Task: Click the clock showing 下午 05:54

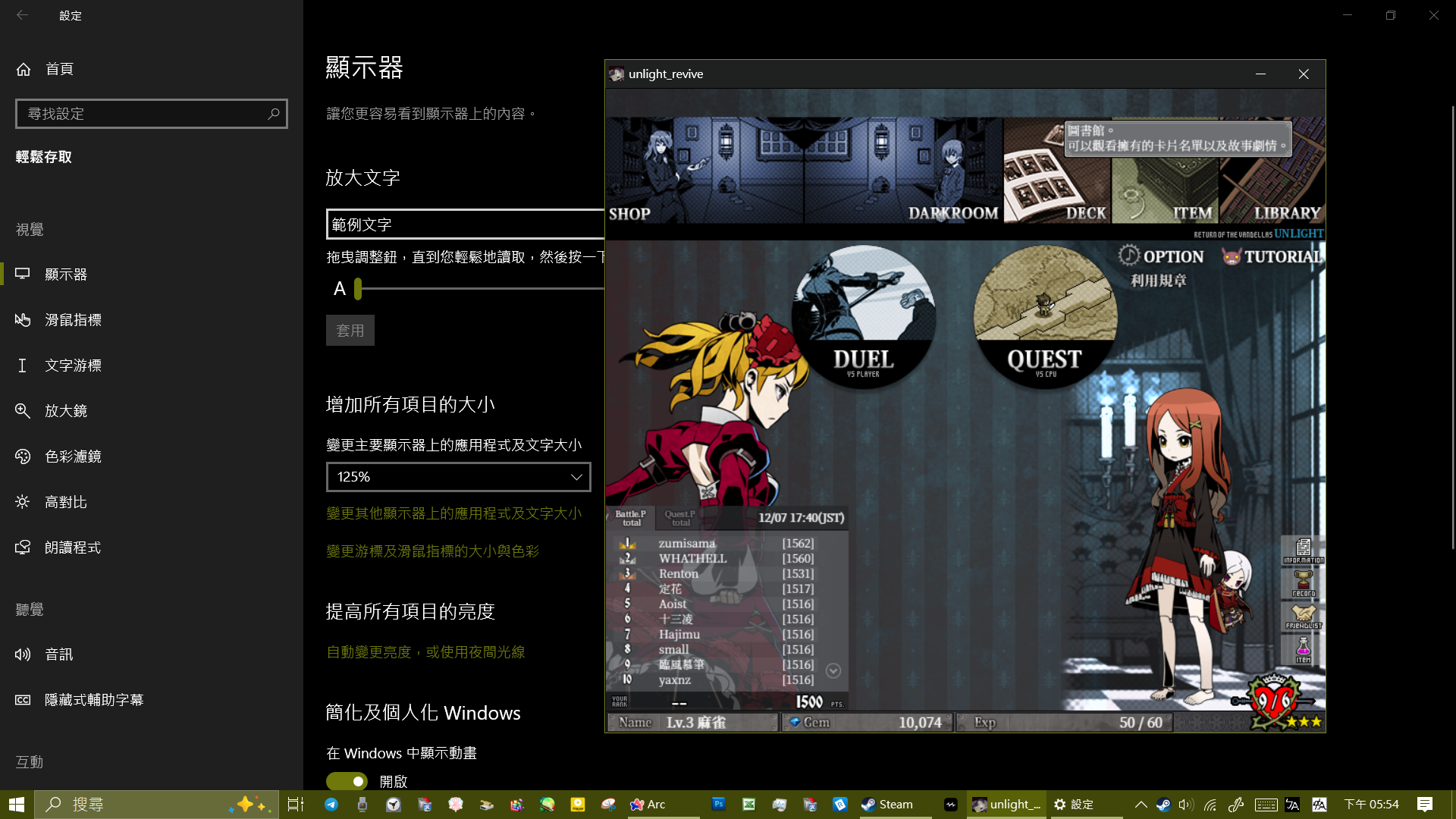Action: 1371,805
